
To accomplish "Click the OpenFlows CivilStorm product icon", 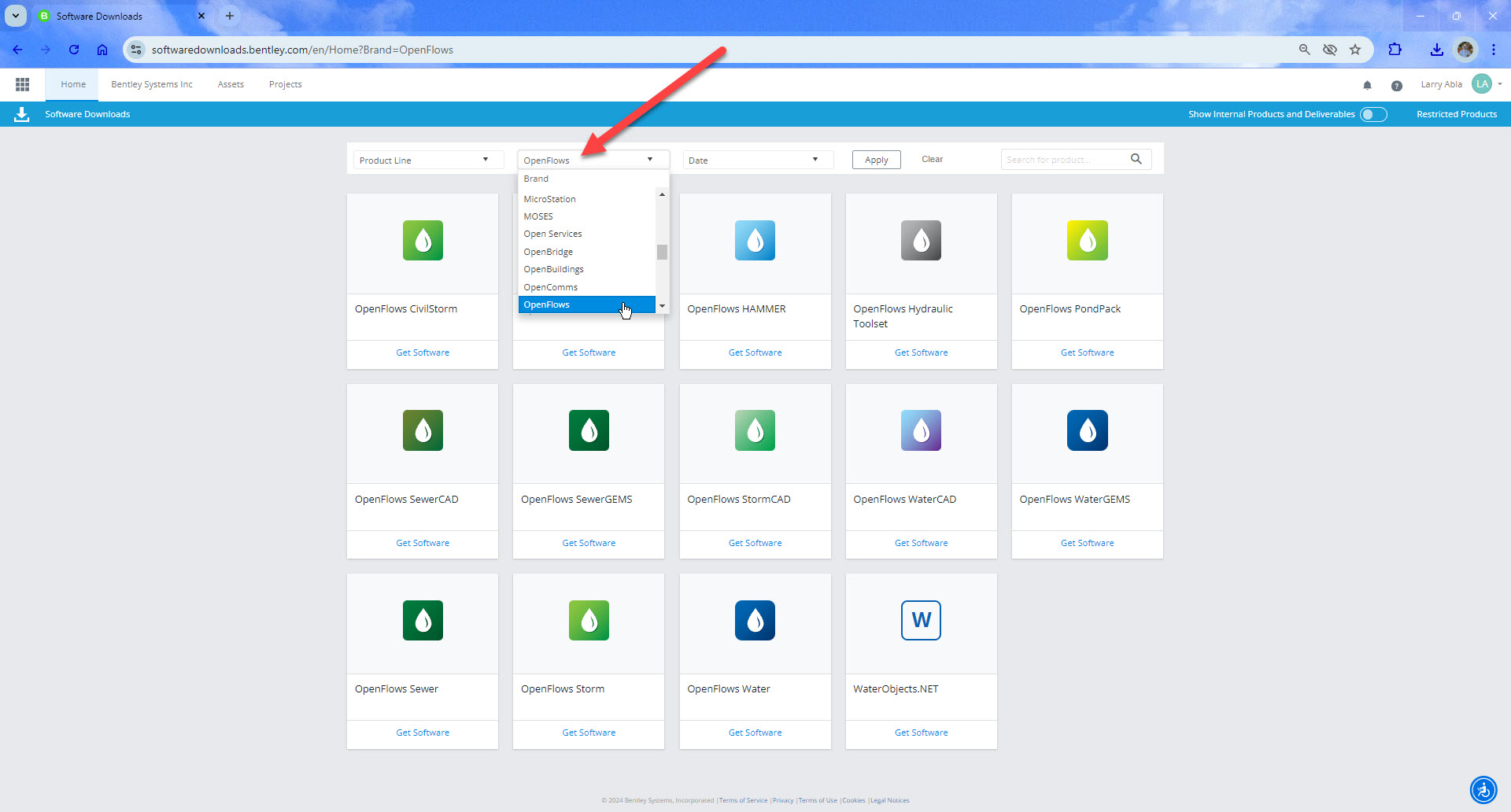I will 423,240.
